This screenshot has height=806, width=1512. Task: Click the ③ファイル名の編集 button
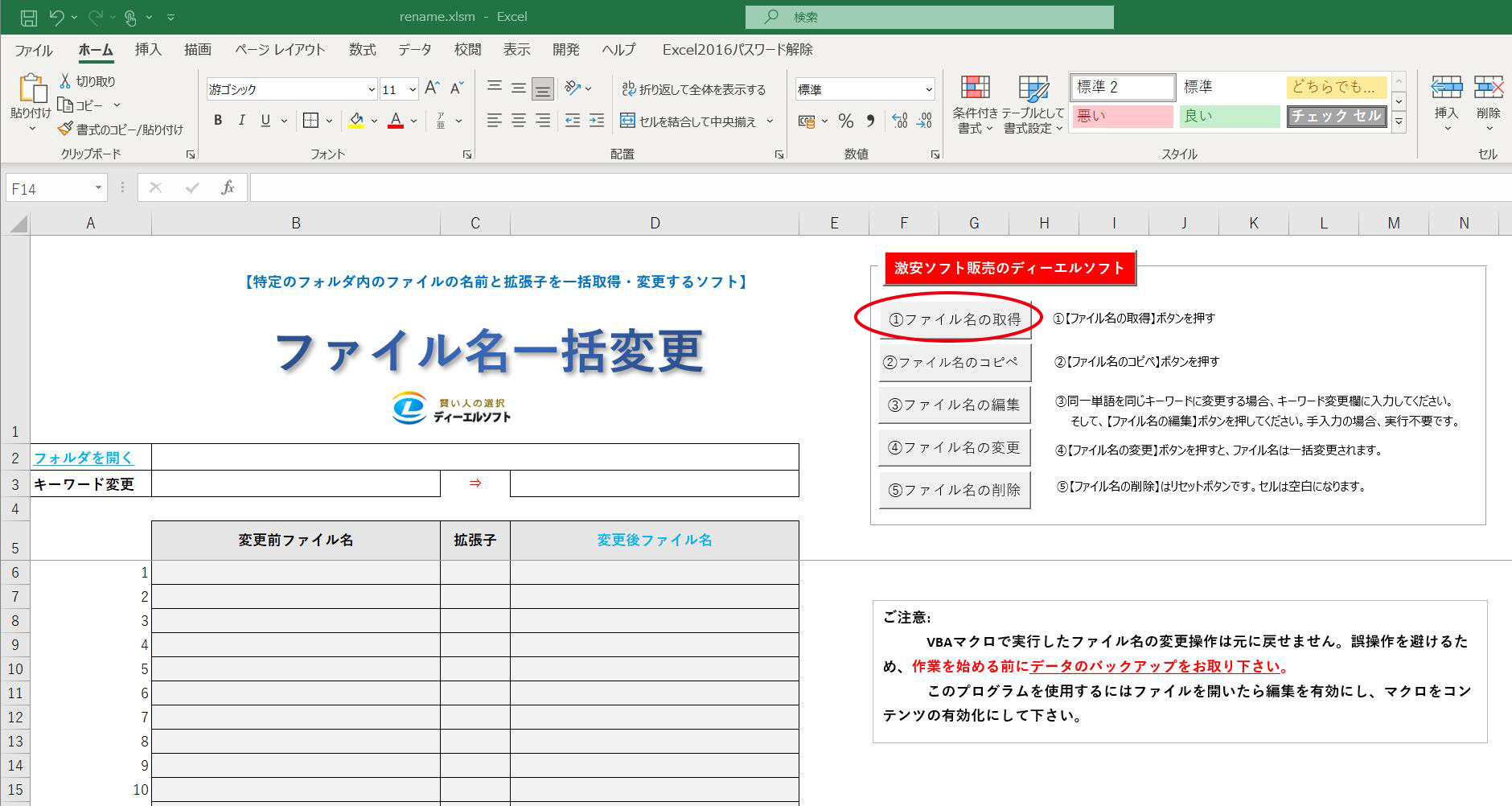tap(955, 405)
